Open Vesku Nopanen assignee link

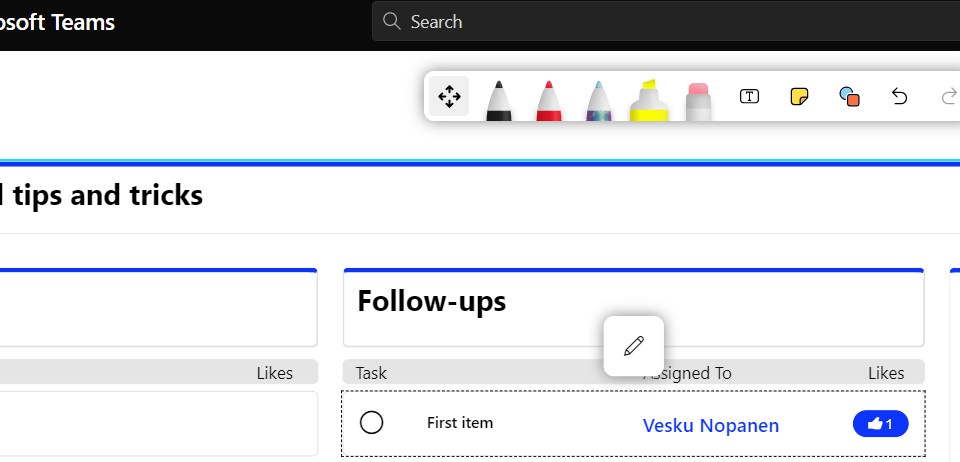(710, 426)
